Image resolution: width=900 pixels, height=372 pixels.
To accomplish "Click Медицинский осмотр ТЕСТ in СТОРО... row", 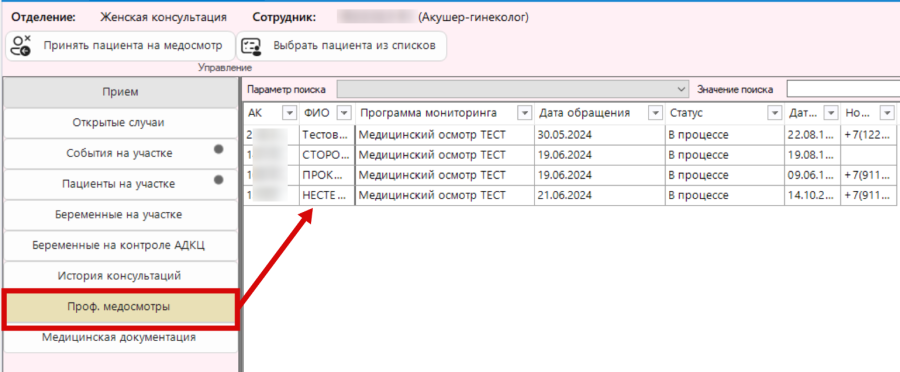I will pos(444,155).
